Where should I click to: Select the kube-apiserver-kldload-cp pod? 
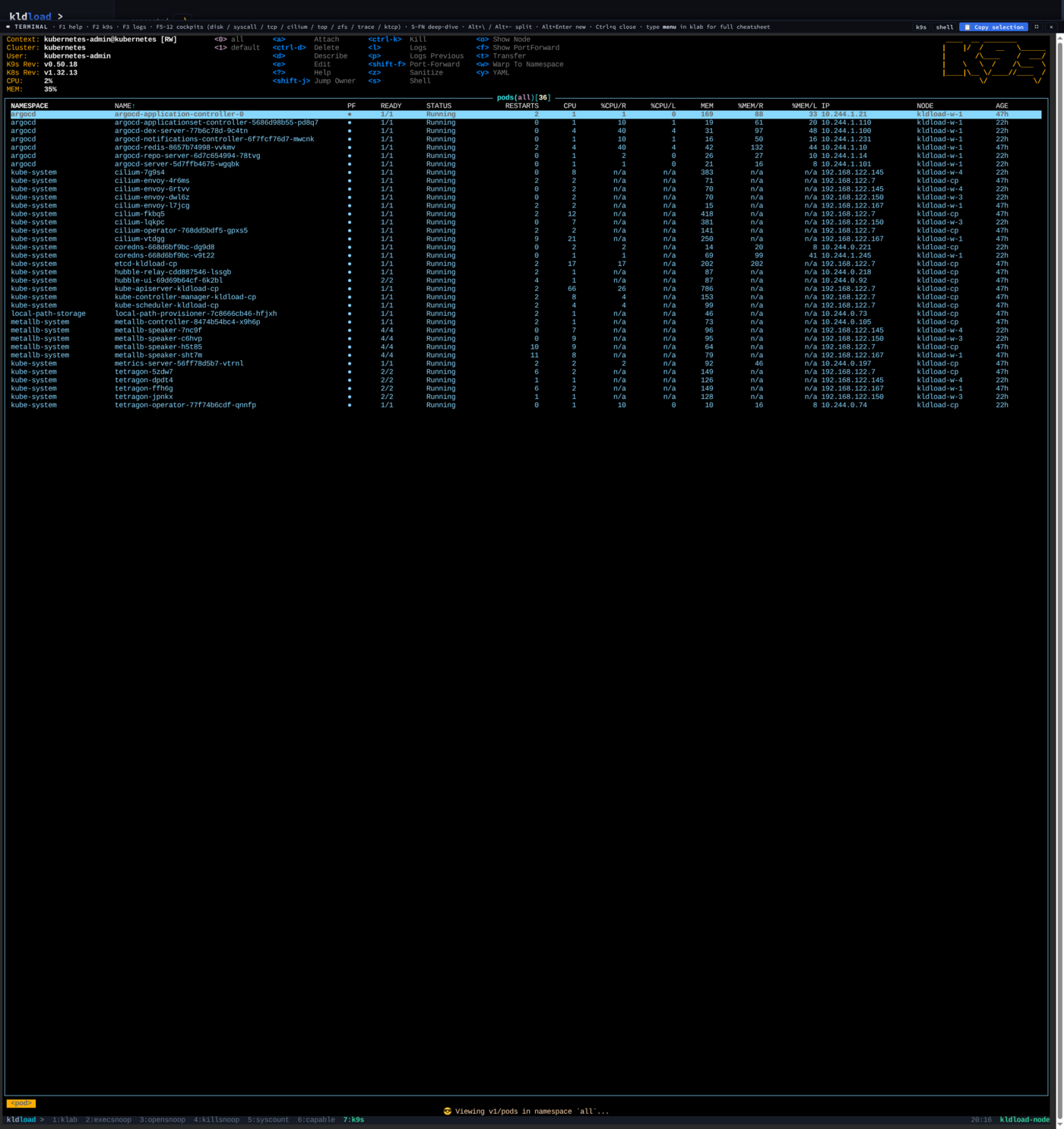526,289
